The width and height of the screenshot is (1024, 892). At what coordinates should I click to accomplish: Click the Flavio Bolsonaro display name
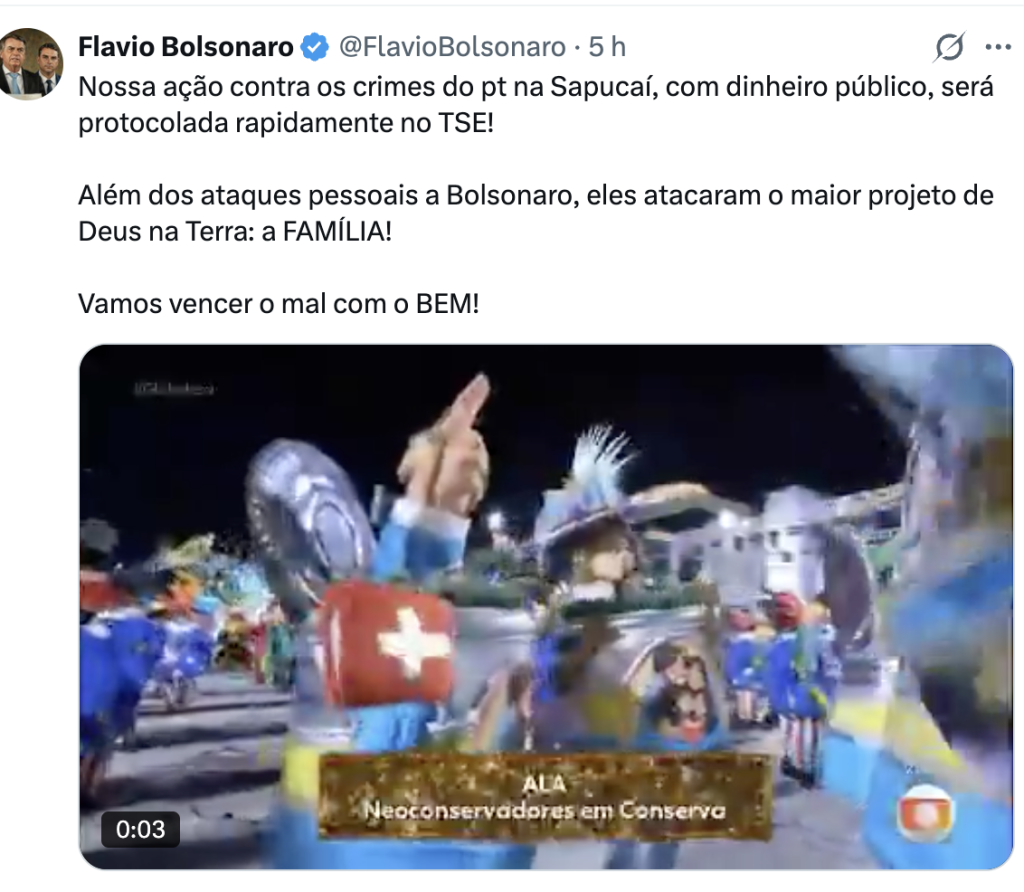pyautogui.click(x=186, y=47)
